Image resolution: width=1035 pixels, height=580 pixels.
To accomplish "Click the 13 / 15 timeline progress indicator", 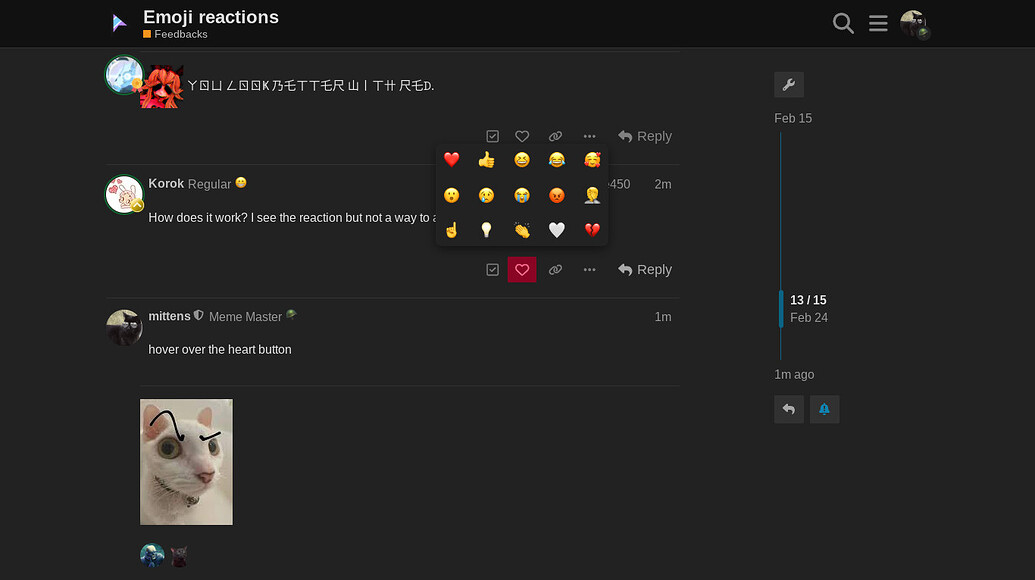I will click(x=808, y=300).
